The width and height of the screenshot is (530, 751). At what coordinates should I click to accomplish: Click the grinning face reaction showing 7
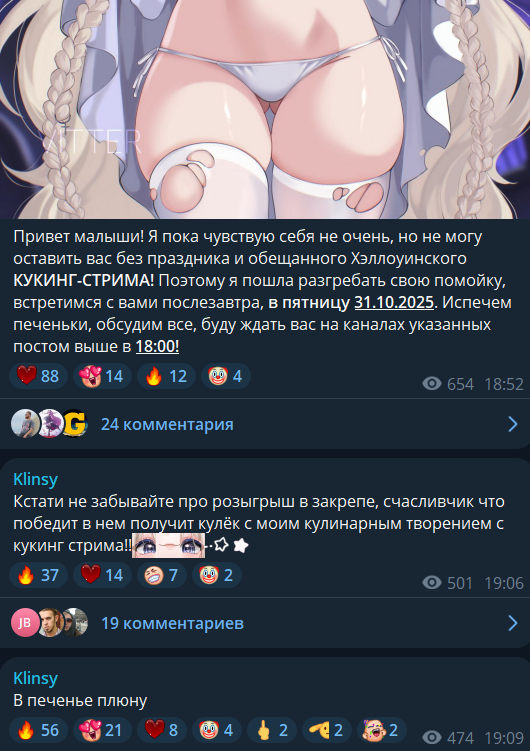(x=162, y=575)
